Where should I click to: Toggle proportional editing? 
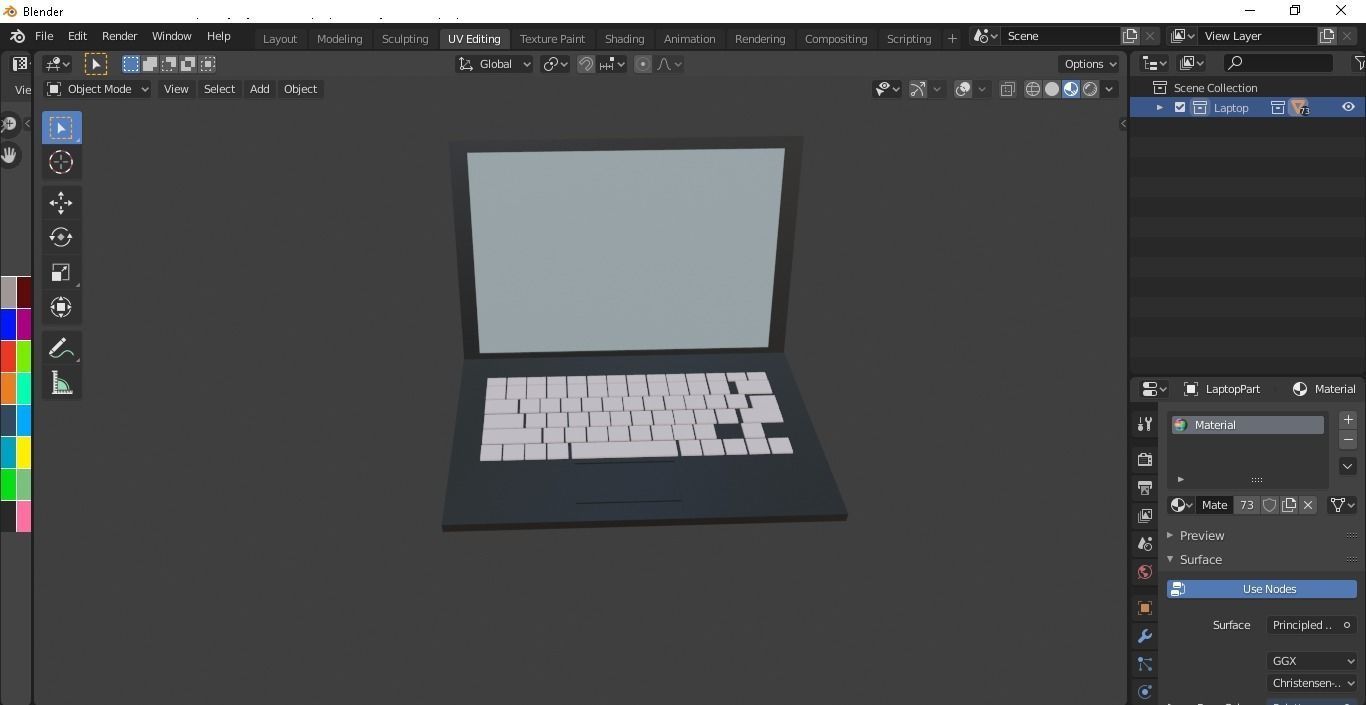tap(643, 64)
